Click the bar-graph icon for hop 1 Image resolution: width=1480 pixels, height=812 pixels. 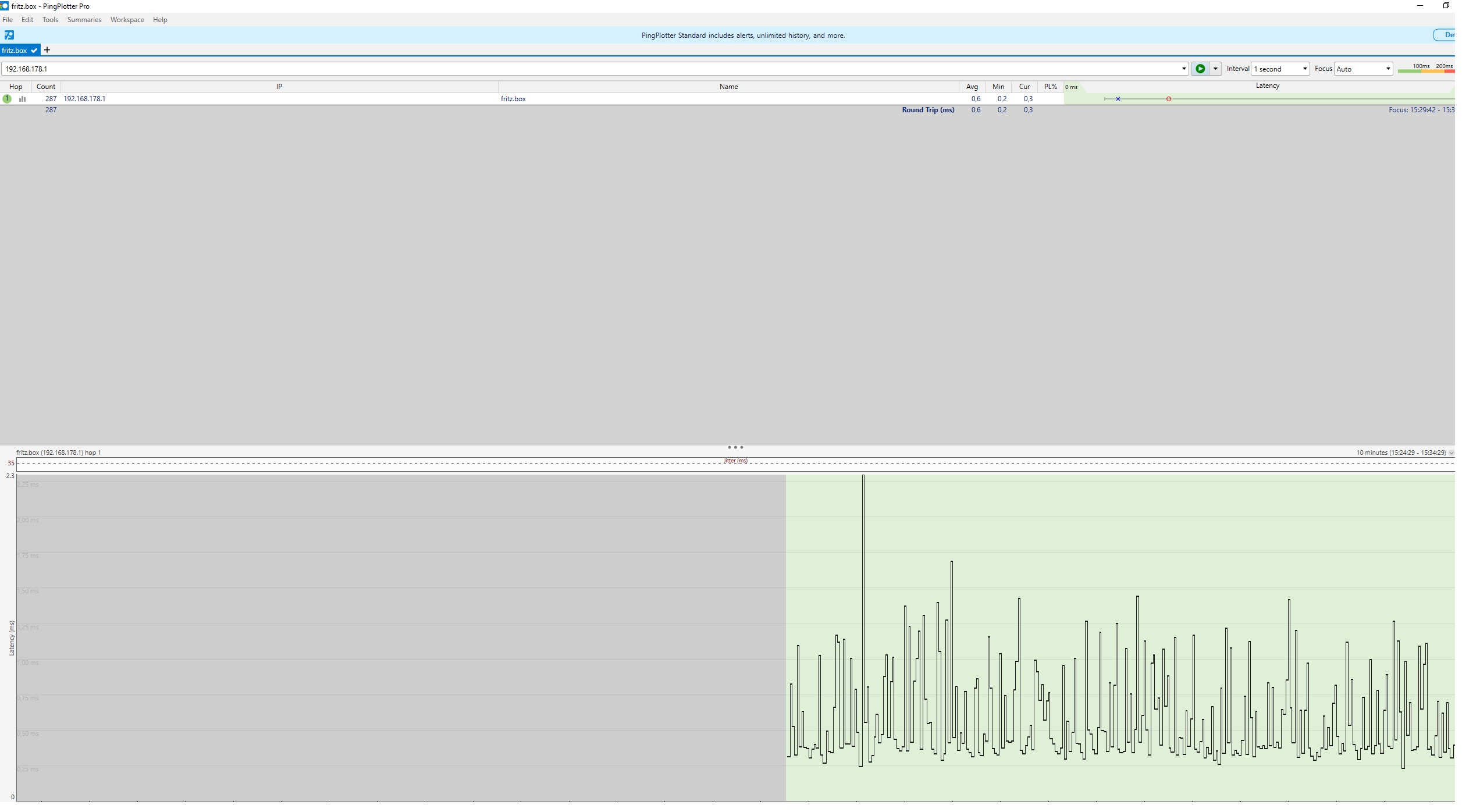(23, 99)
